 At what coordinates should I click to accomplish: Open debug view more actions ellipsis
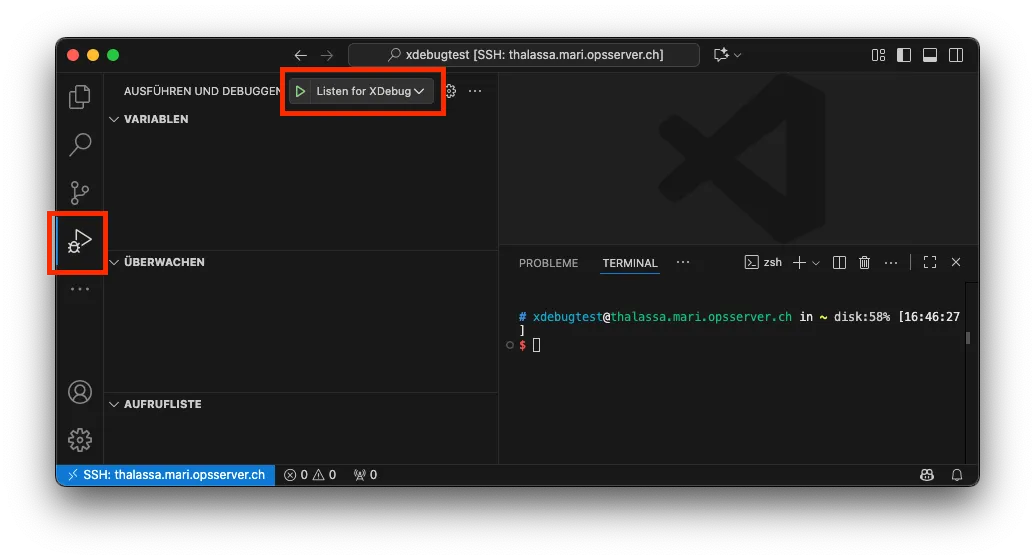[x=475, y=91]
